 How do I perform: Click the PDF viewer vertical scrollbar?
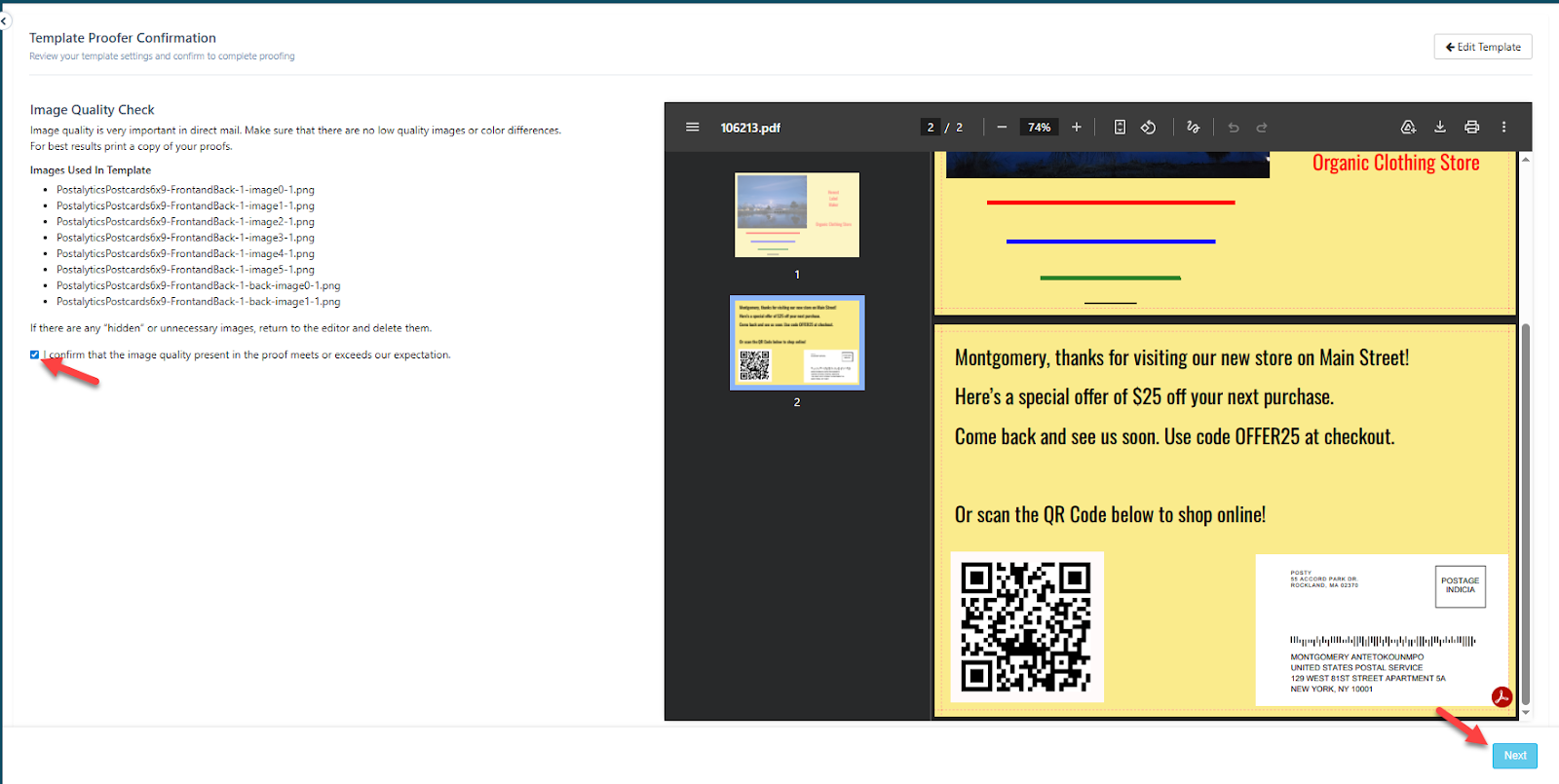(1526, 513)
